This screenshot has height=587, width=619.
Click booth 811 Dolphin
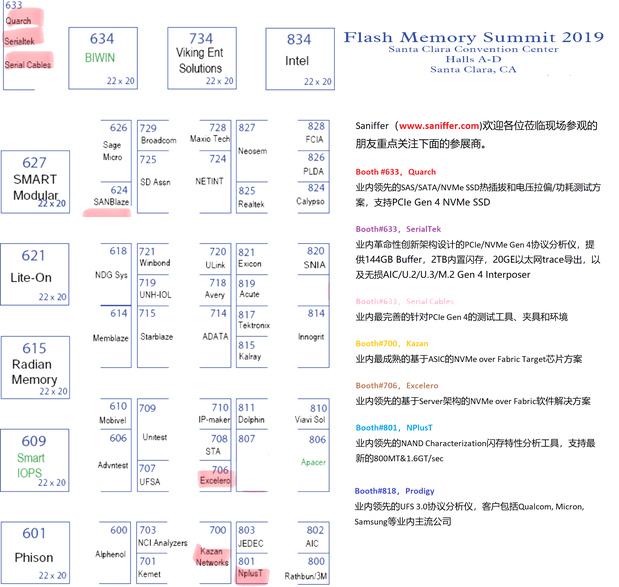pos(252,414)
